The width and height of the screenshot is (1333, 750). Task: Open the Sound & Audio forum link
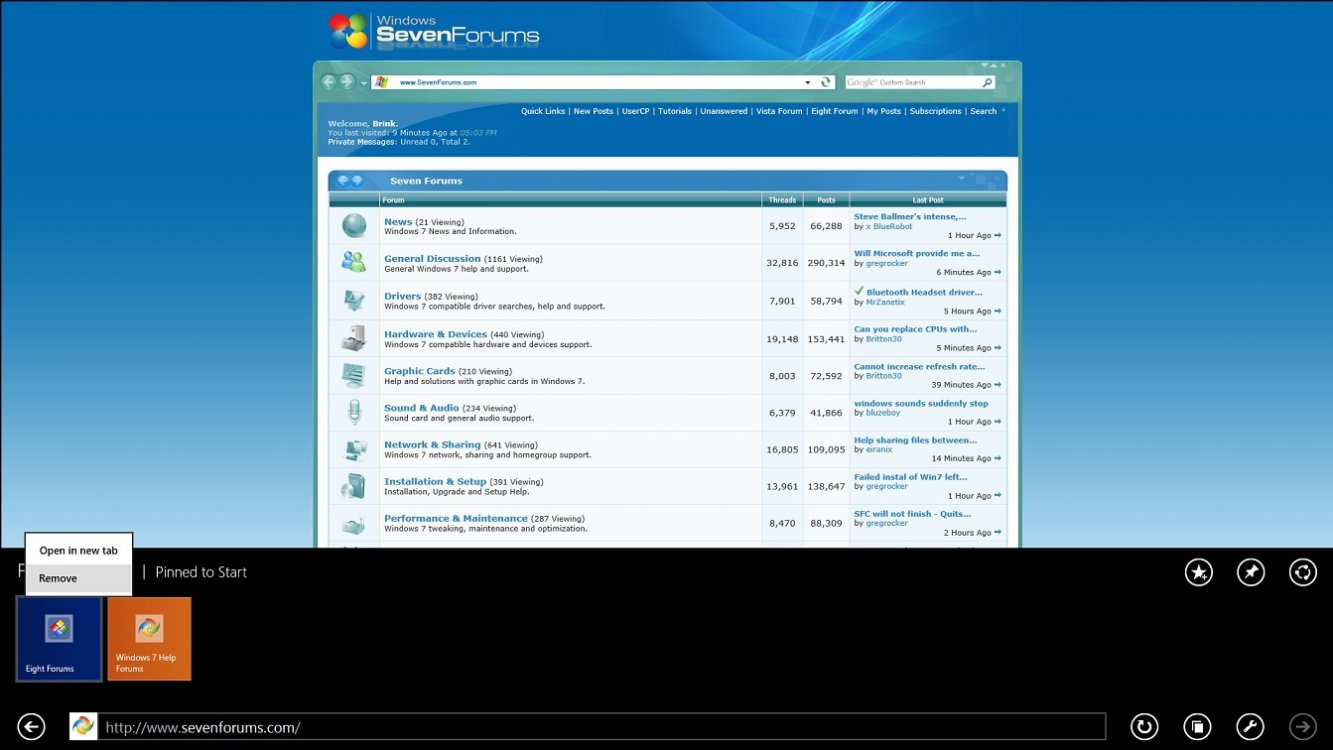tap(422, 408)
